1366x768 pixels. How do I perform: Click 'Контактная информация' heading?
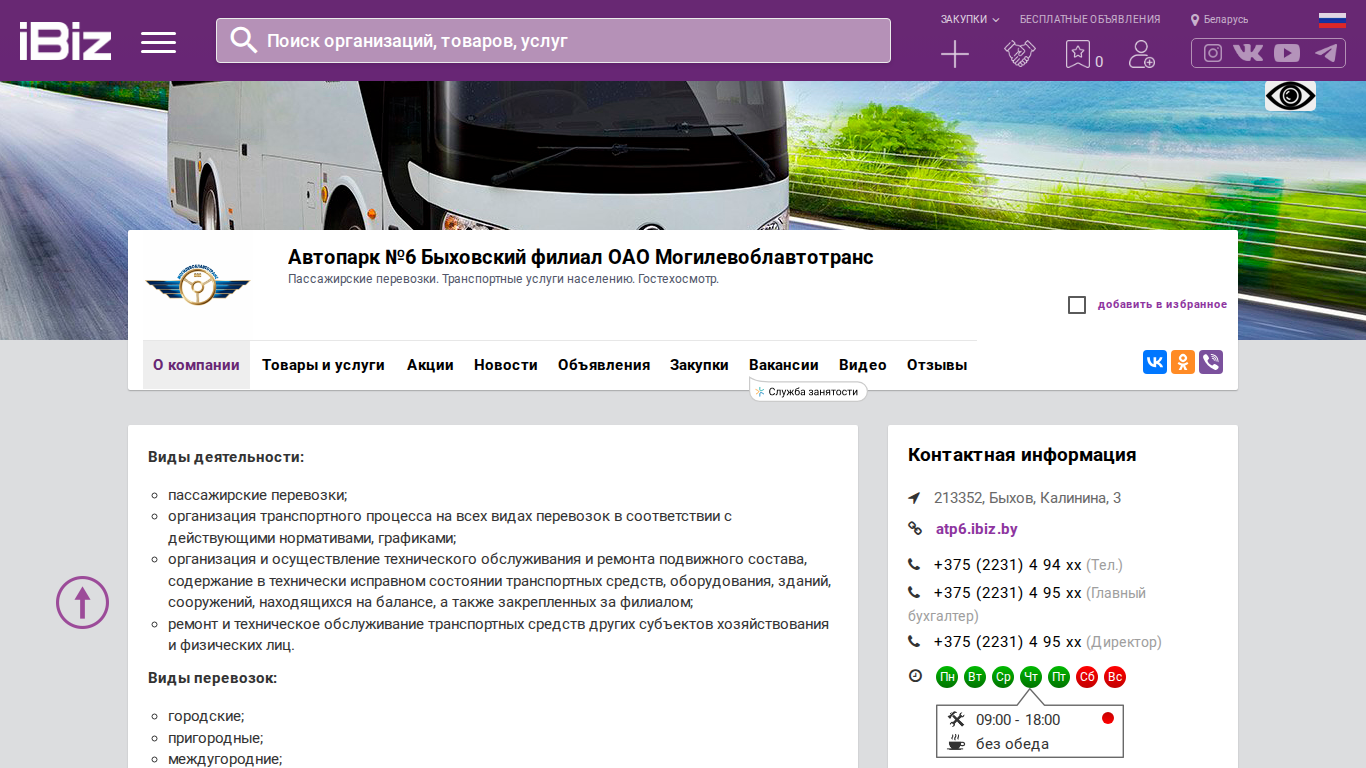(x=1022, y=455)
